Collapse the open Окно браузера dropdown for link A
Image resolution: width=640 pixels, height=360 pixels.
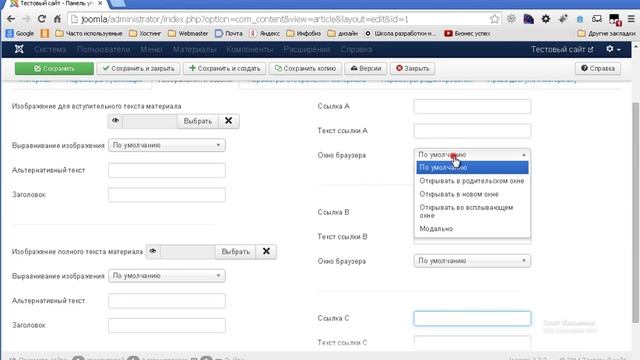click(x=472, y=155)
